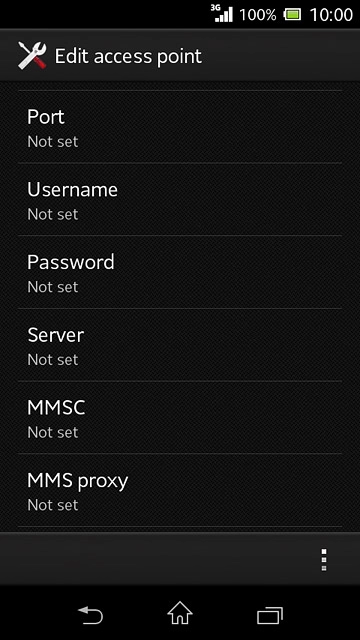Tap the green battery icon
The image size is (360, 640).
[x=292, y=15]
